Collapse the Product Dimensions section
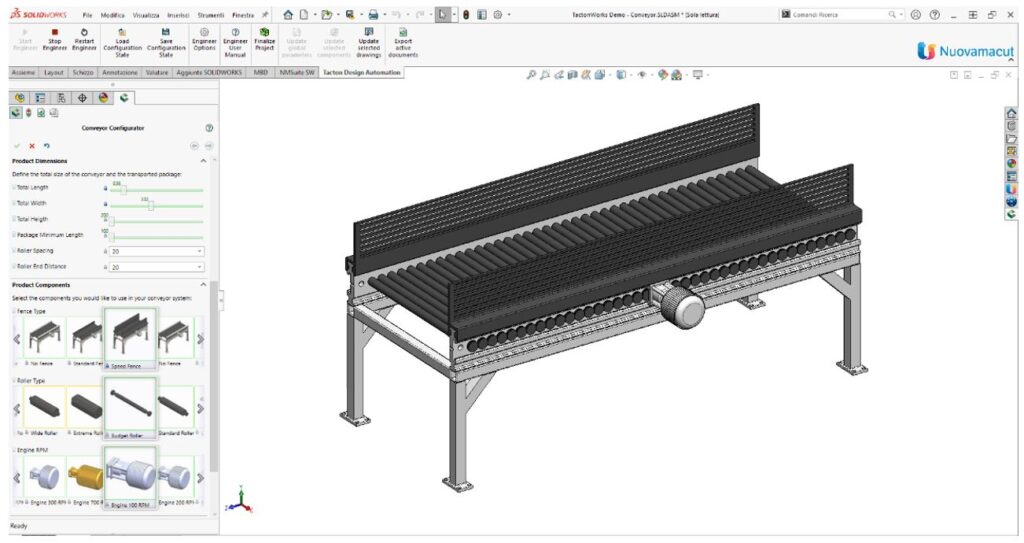The height and width of the screenshot is (543, 1024). pyautogui.click(x=204, y=161)
